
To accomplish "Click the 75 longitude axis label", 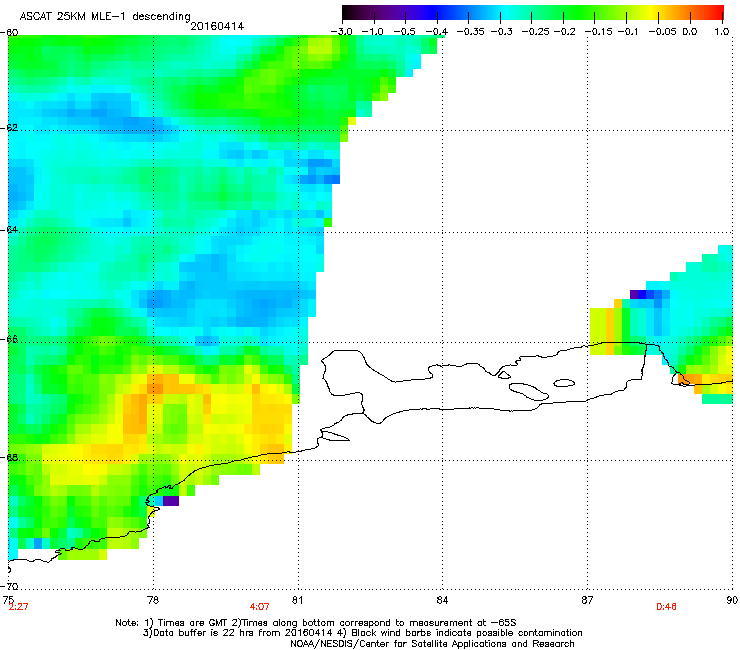I will (8, 600).
